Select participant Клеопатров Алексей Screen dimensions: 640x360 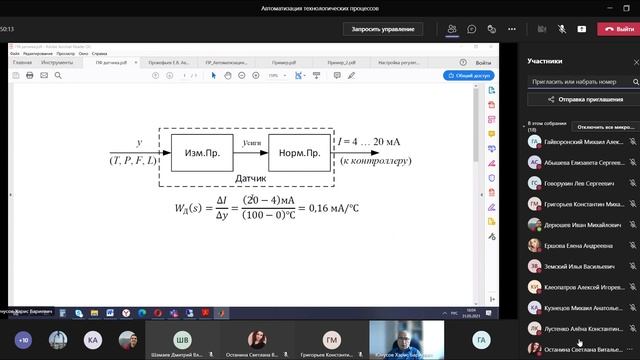click(x=584, y=287)
